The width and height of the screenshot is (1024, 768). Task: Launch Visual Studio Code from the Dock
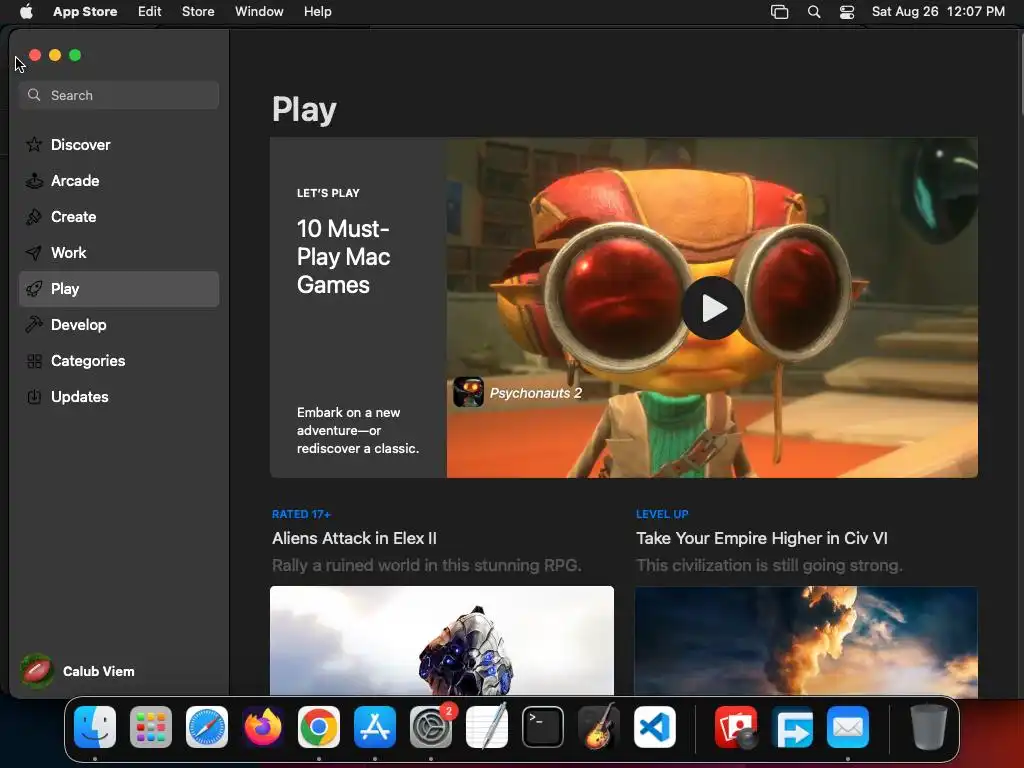(655, 727)
